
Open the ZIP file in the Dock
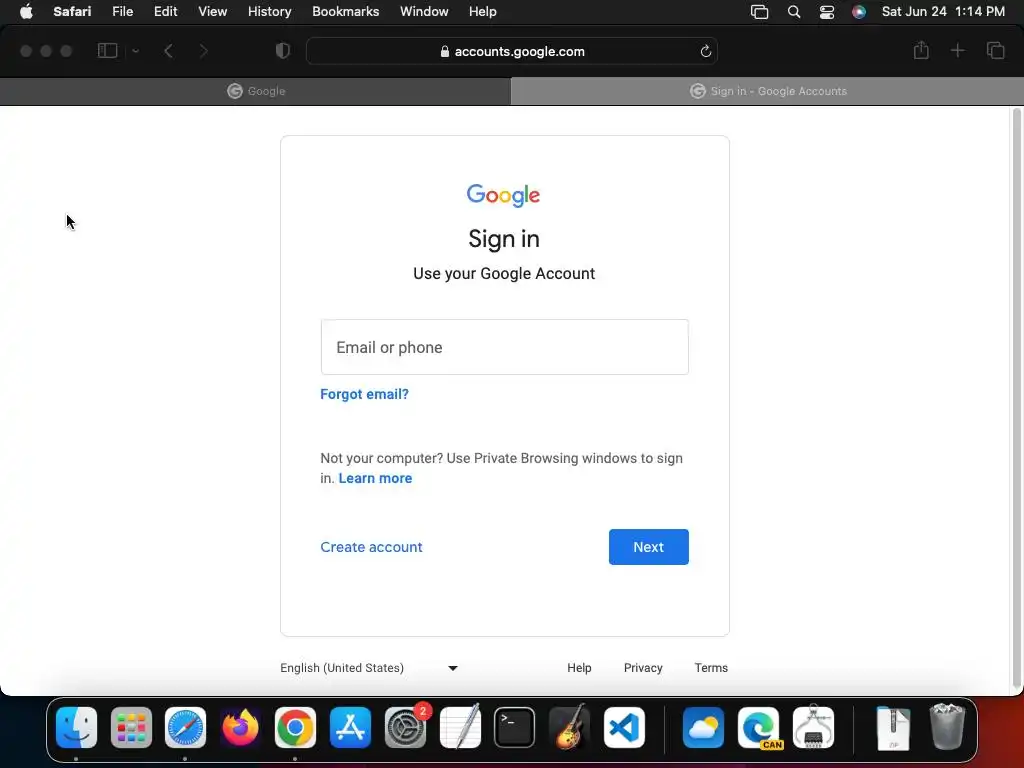tap(893, 728)
